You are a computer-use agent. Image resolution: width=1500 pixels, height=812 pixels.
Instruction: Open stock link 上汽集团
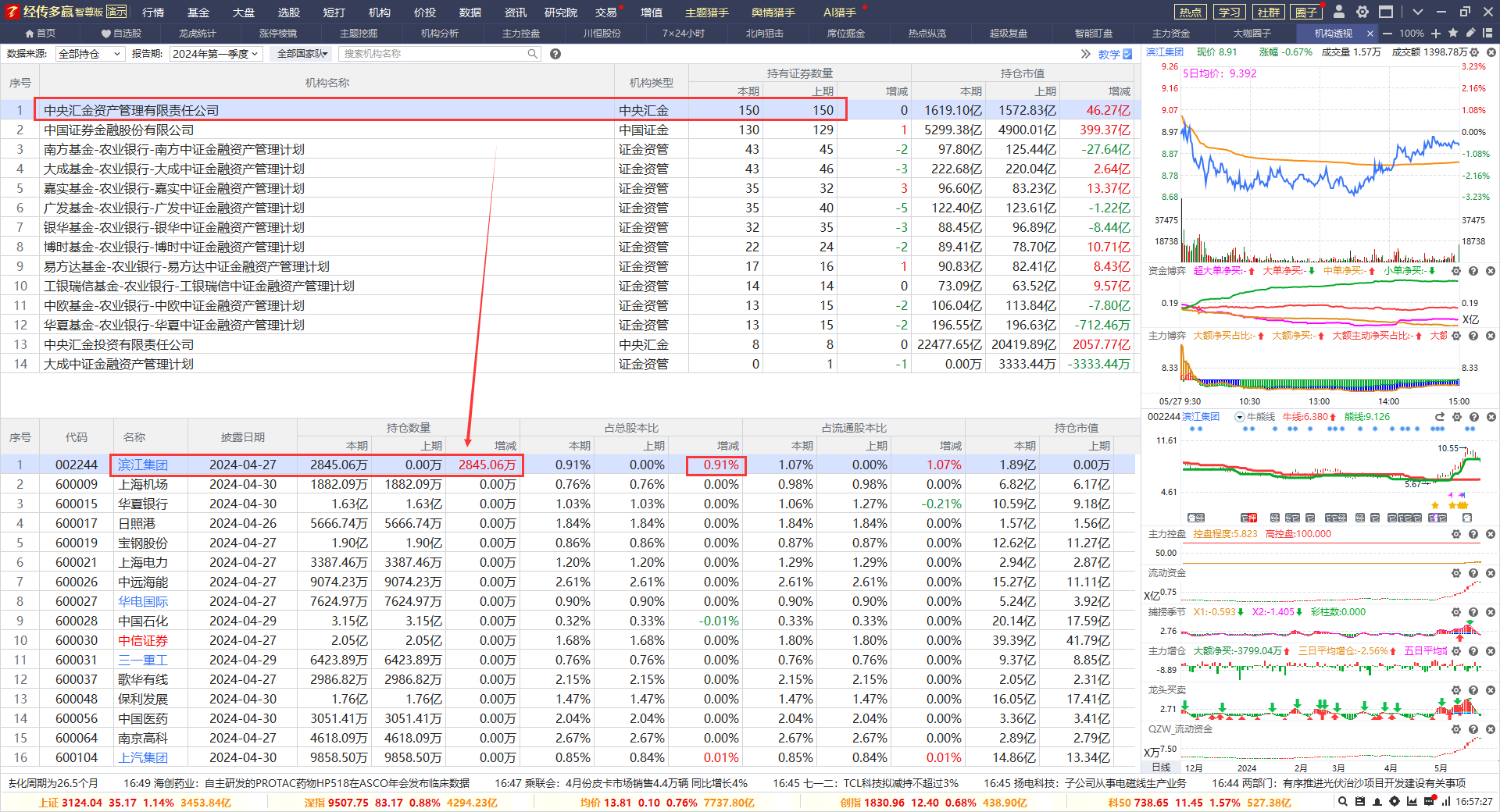(143, 757)
